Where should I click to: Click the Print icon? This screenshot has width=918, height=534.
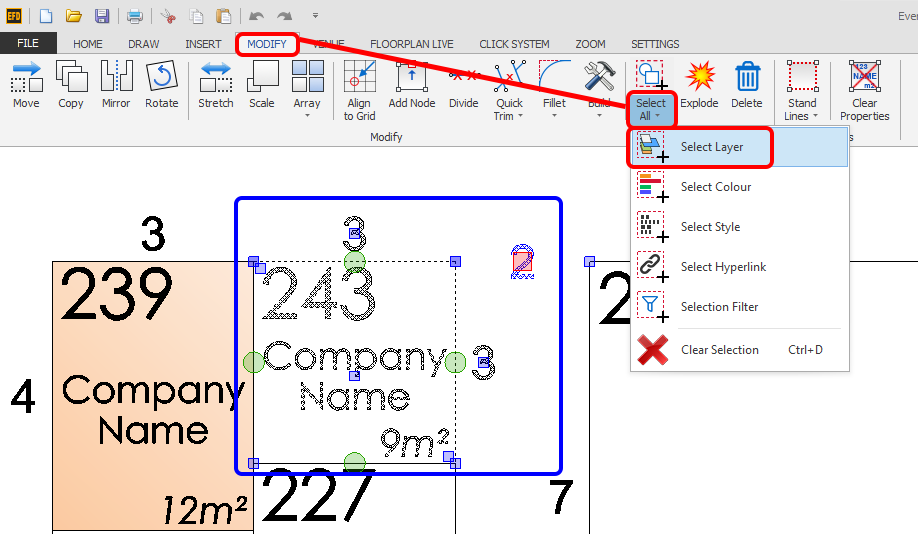pyautogui.click(x=135, y=16)
